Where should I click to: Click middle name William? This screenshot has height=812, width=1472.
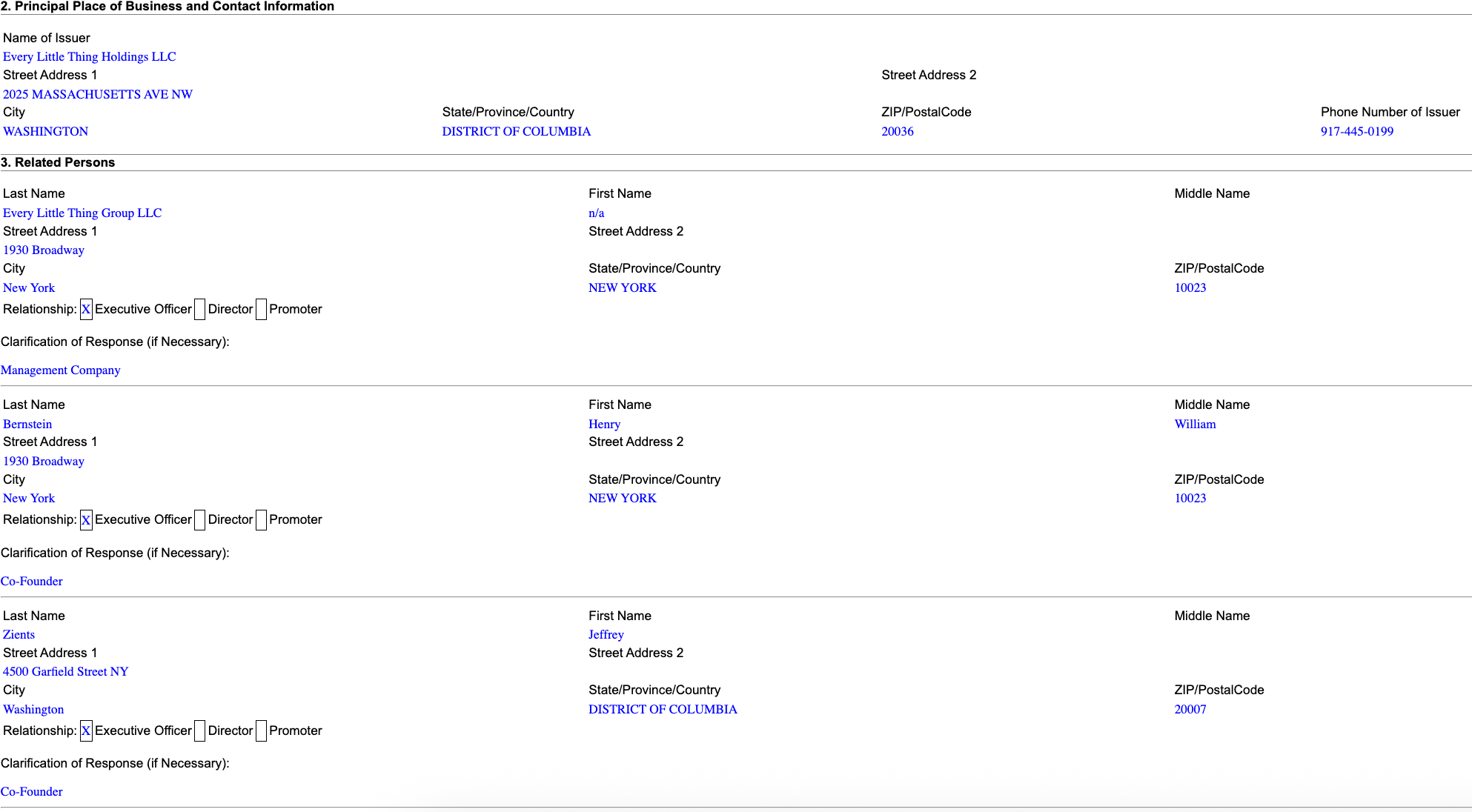[1195, 424]
